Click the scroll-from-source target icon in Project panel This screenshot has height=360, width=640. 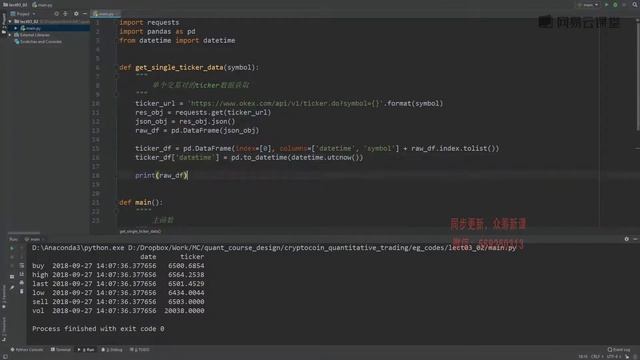(56, 14)
